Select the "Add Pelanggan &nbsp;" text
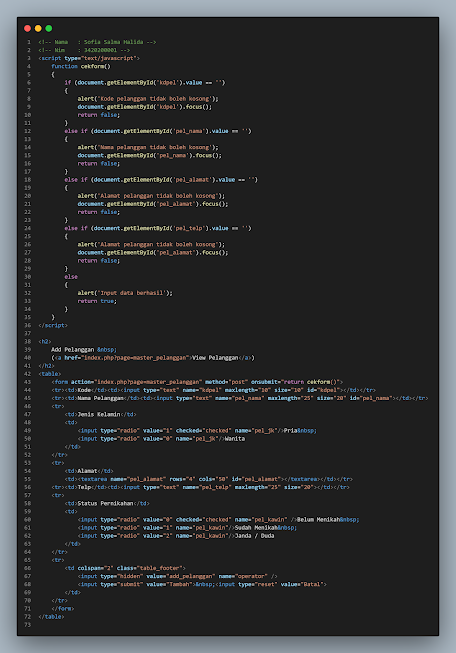Screen dimensions: 456x653 point(84,350)
